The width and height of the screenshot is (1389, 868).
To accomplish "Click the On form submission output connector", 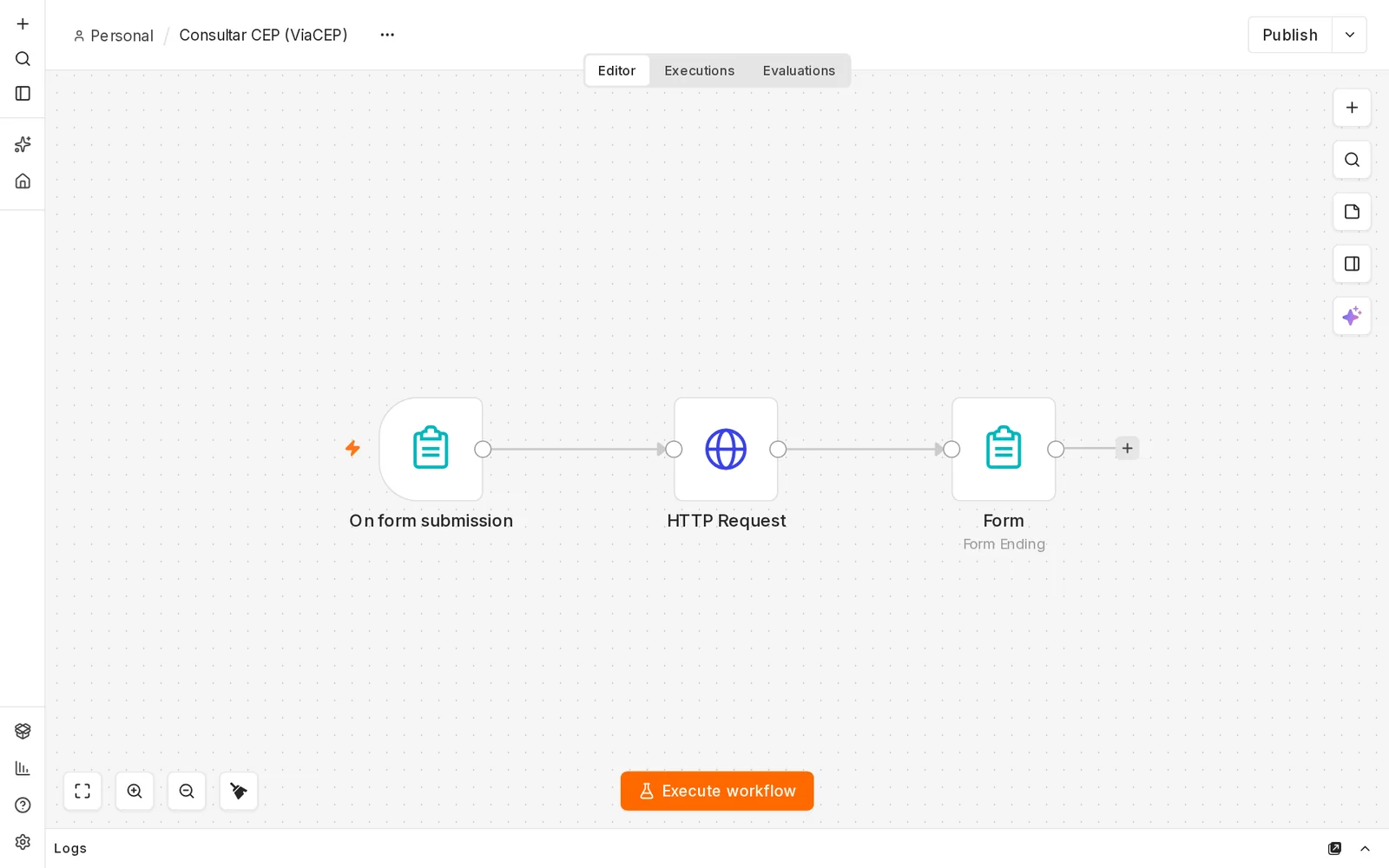I will point(483,449).
